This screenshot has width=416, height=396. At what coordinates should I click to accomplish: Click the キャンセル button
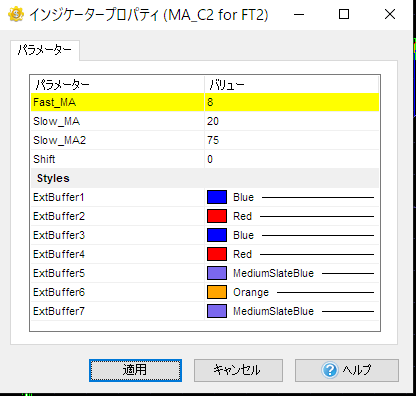point(238,370)
